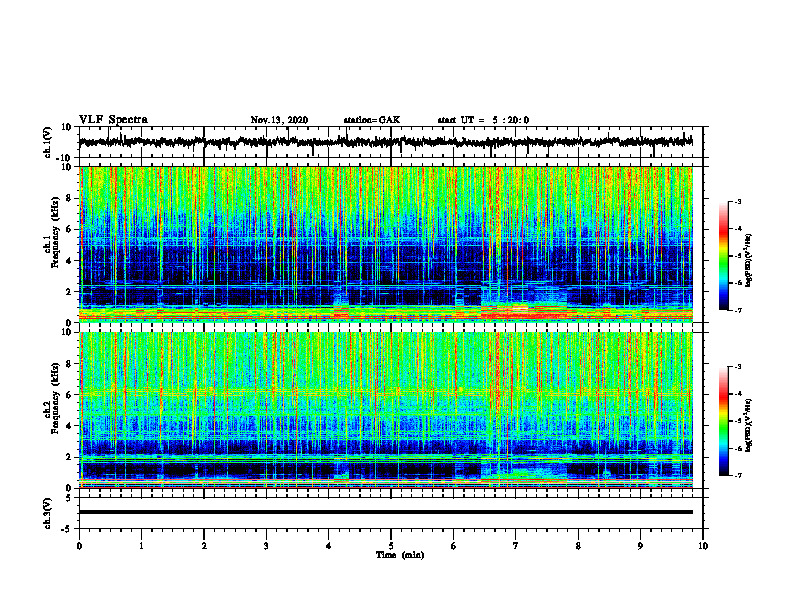
Task: Click the "5" tick on ch.3(V) axis
Action: [x=70, y=498]
